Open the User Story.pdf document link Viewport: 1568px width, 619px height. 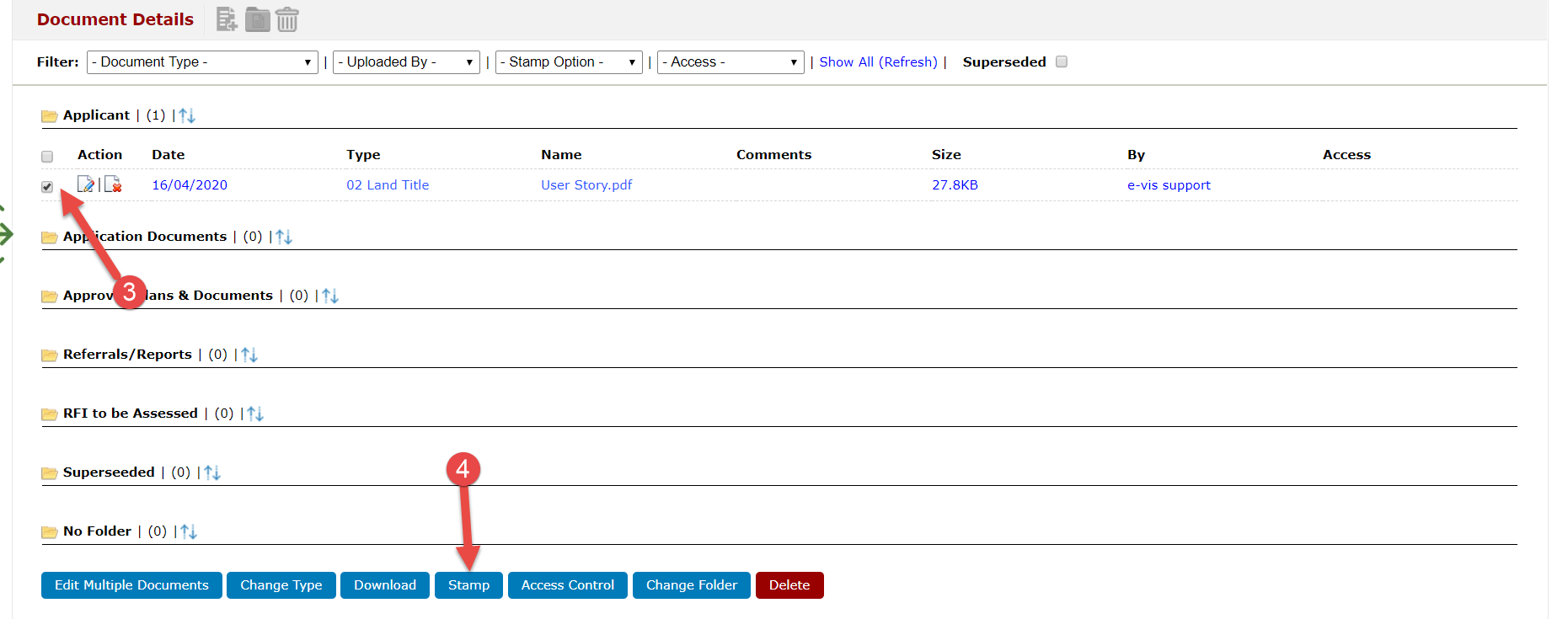point(586,185)
